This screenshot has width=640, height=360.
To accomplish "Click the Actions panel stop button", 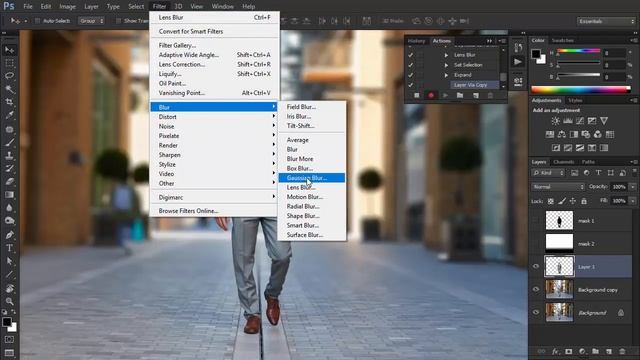I will point(417,95).
